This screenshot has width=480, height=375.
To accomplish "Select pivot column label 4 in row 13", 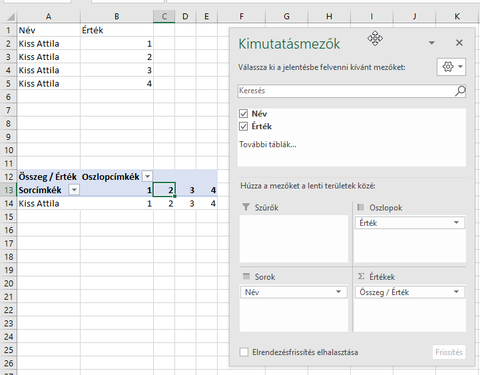I will pyautogui.click(x=207, y=190).
